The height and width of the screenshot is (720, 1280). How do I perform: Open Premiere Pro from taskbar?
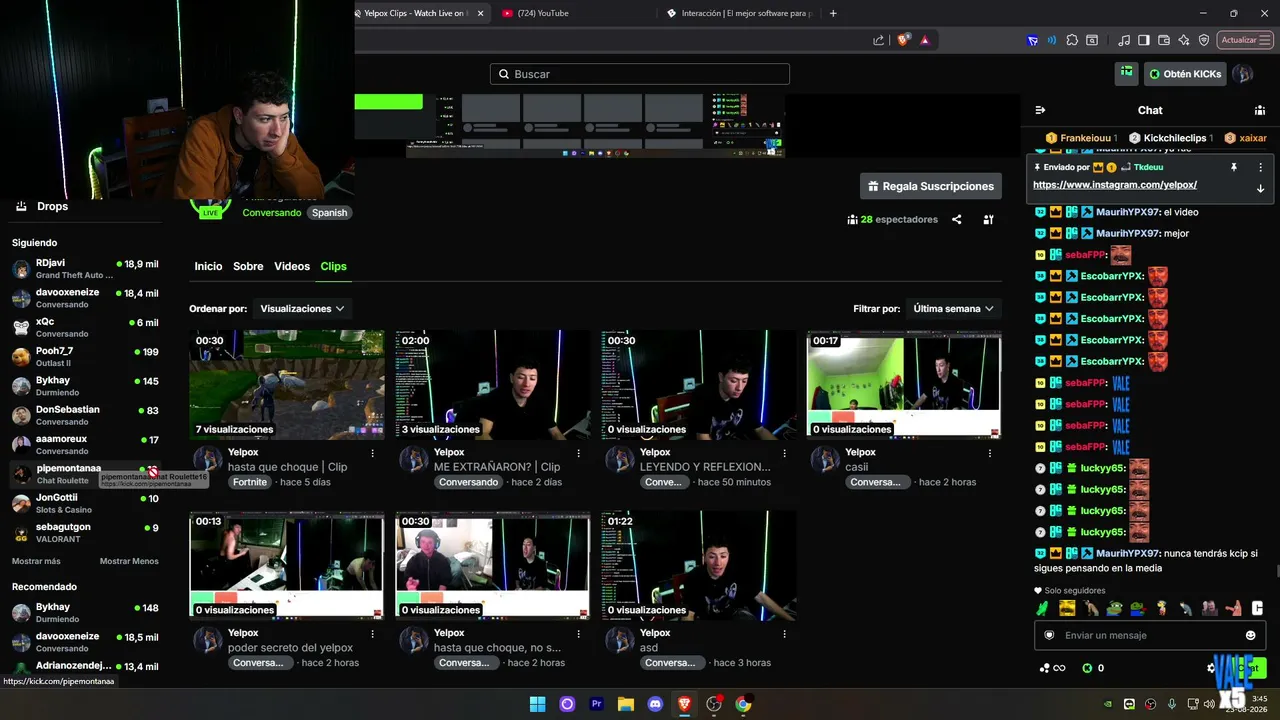click(597, 704)
